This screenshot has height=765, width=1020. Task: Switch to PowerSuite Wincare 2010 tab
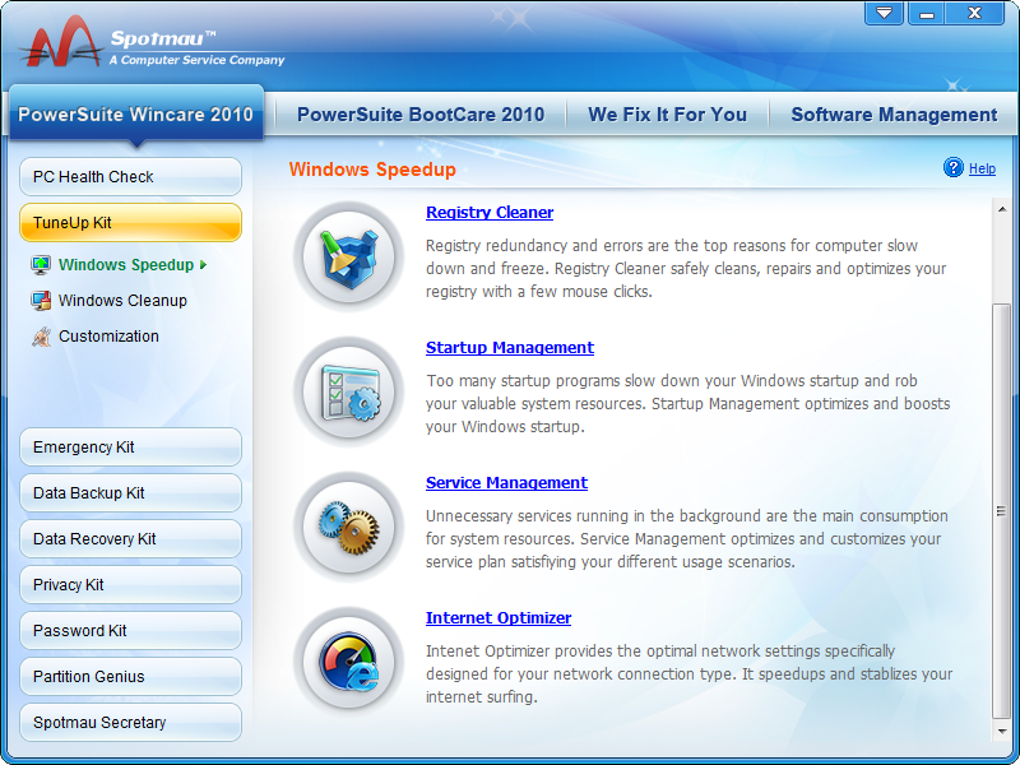(x=136, y=114)
